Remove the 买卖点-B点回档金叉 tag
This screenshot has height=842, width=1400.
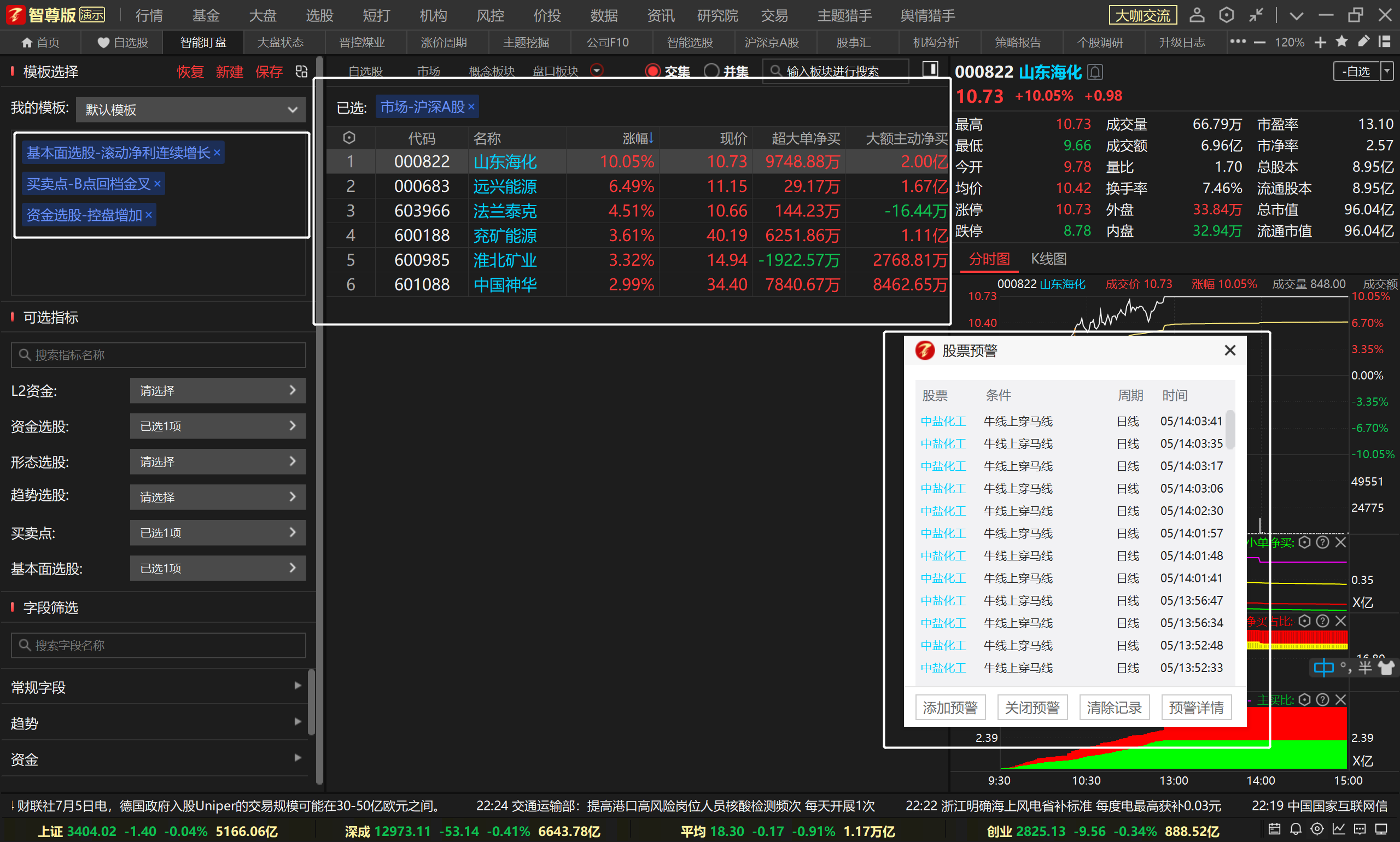[x=157, y=184]
